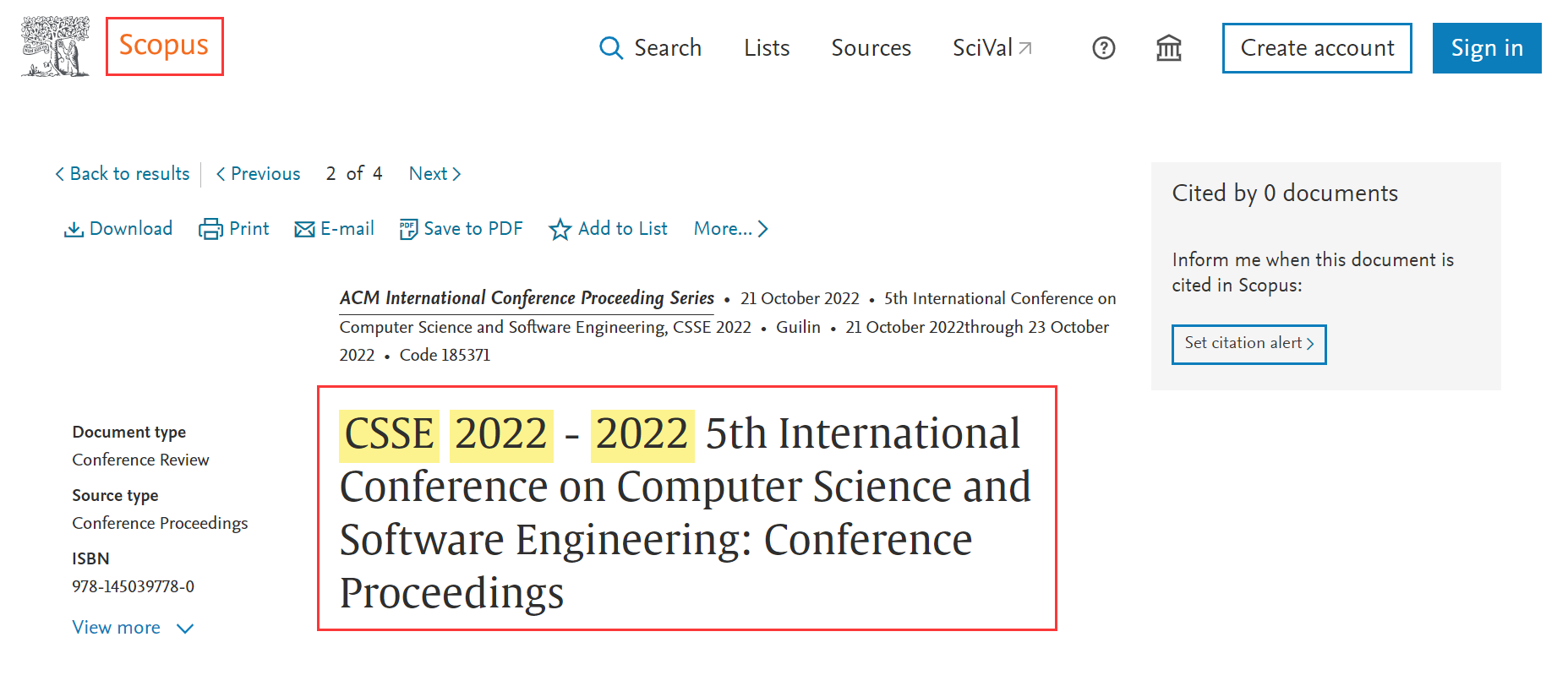Viewport: 1568px width, 697px height.
Task: Click the Add to List star icon
Action: point(560,229)
